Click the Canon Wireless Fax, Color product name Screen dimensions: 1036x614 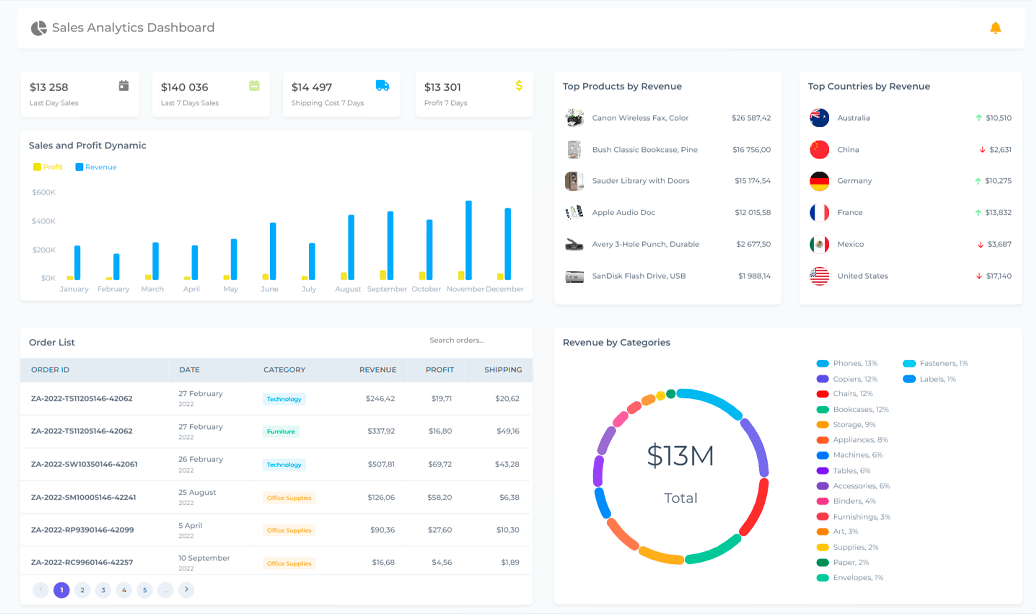click(x=640, y=118)
